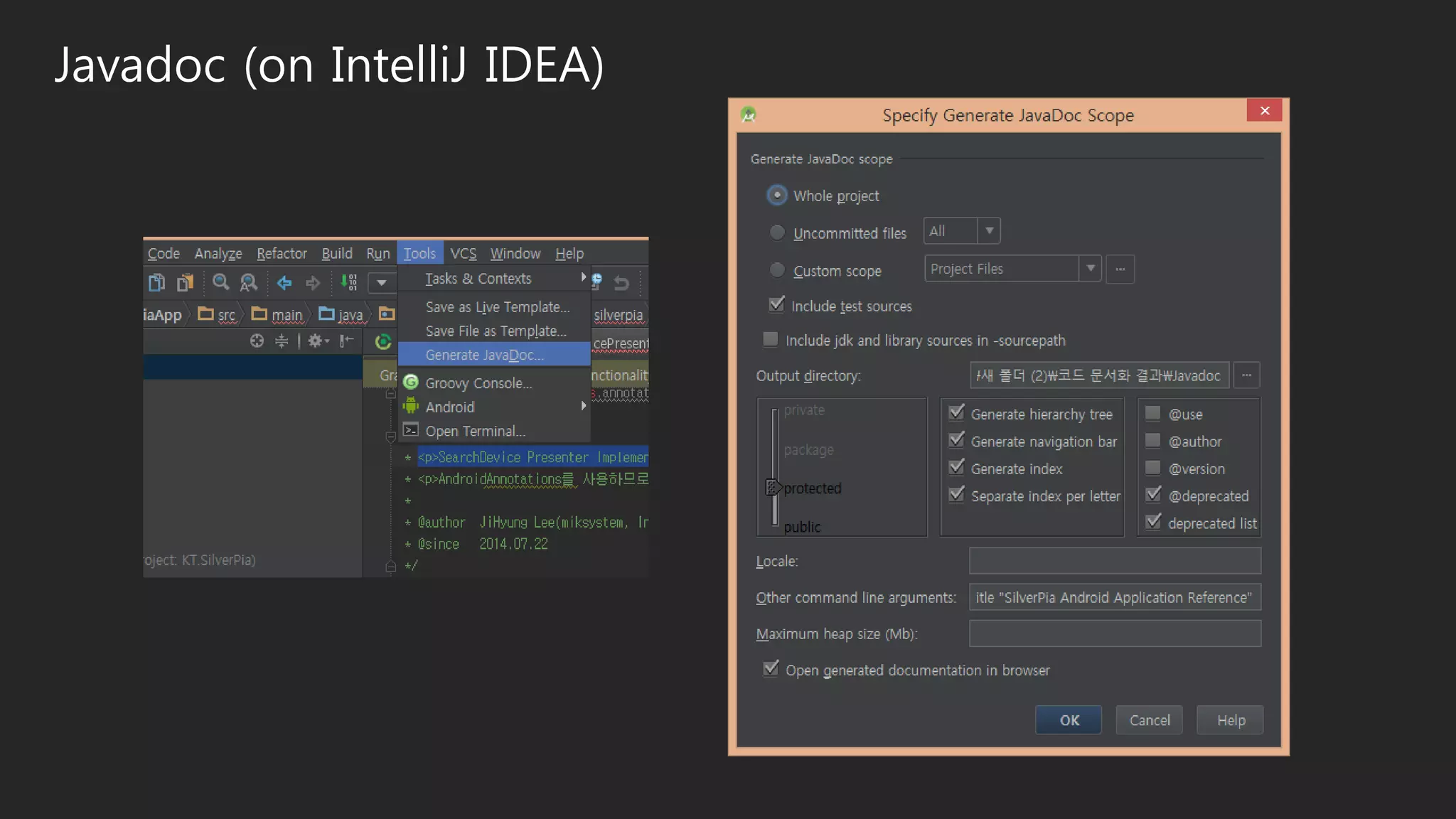Click the javadoc comment end fold marker
Image resolution: width=1456 pixels, height=819 pixels.
[390, 567]
